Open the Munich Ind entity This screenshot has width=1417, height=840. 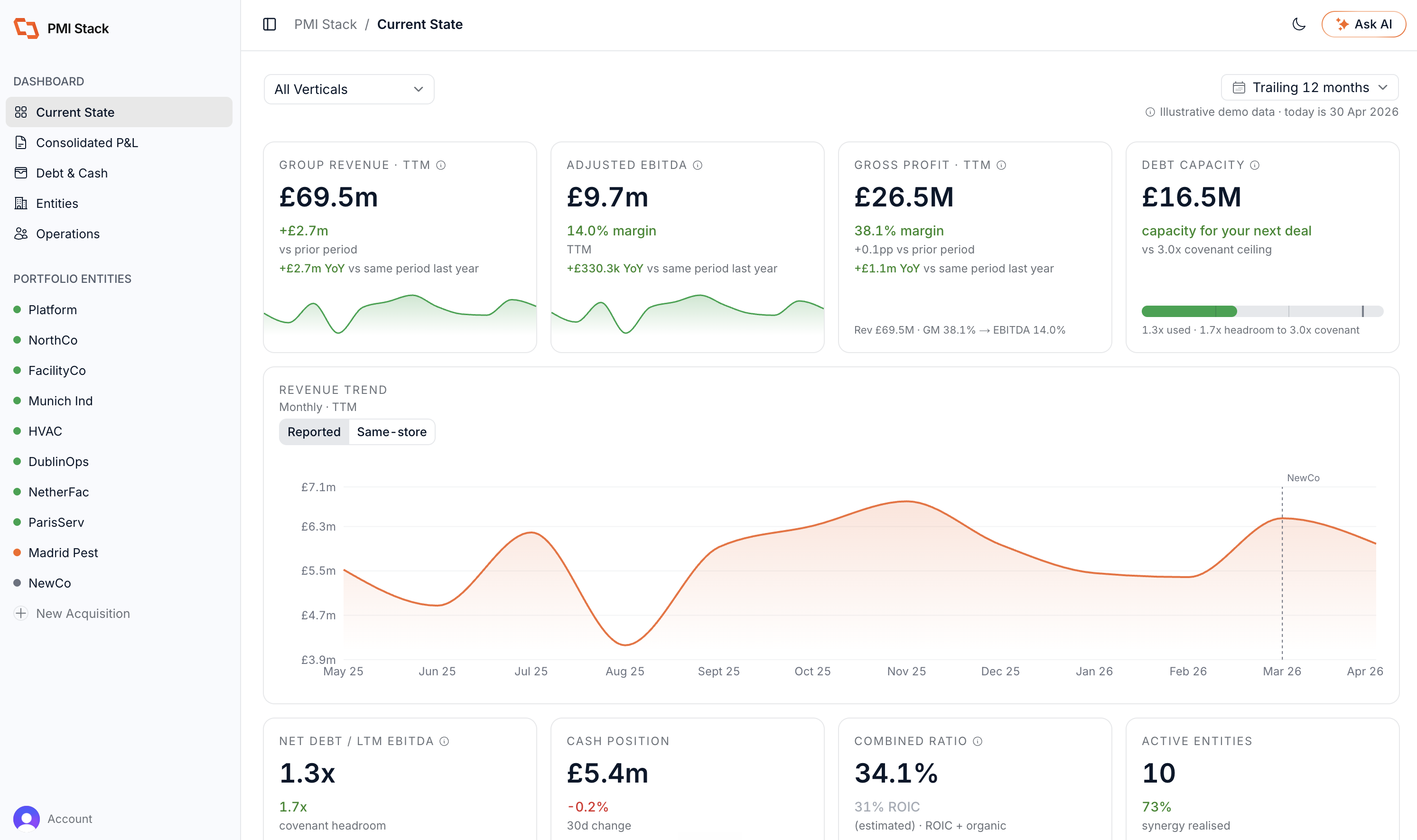click(x=119, y=401)
